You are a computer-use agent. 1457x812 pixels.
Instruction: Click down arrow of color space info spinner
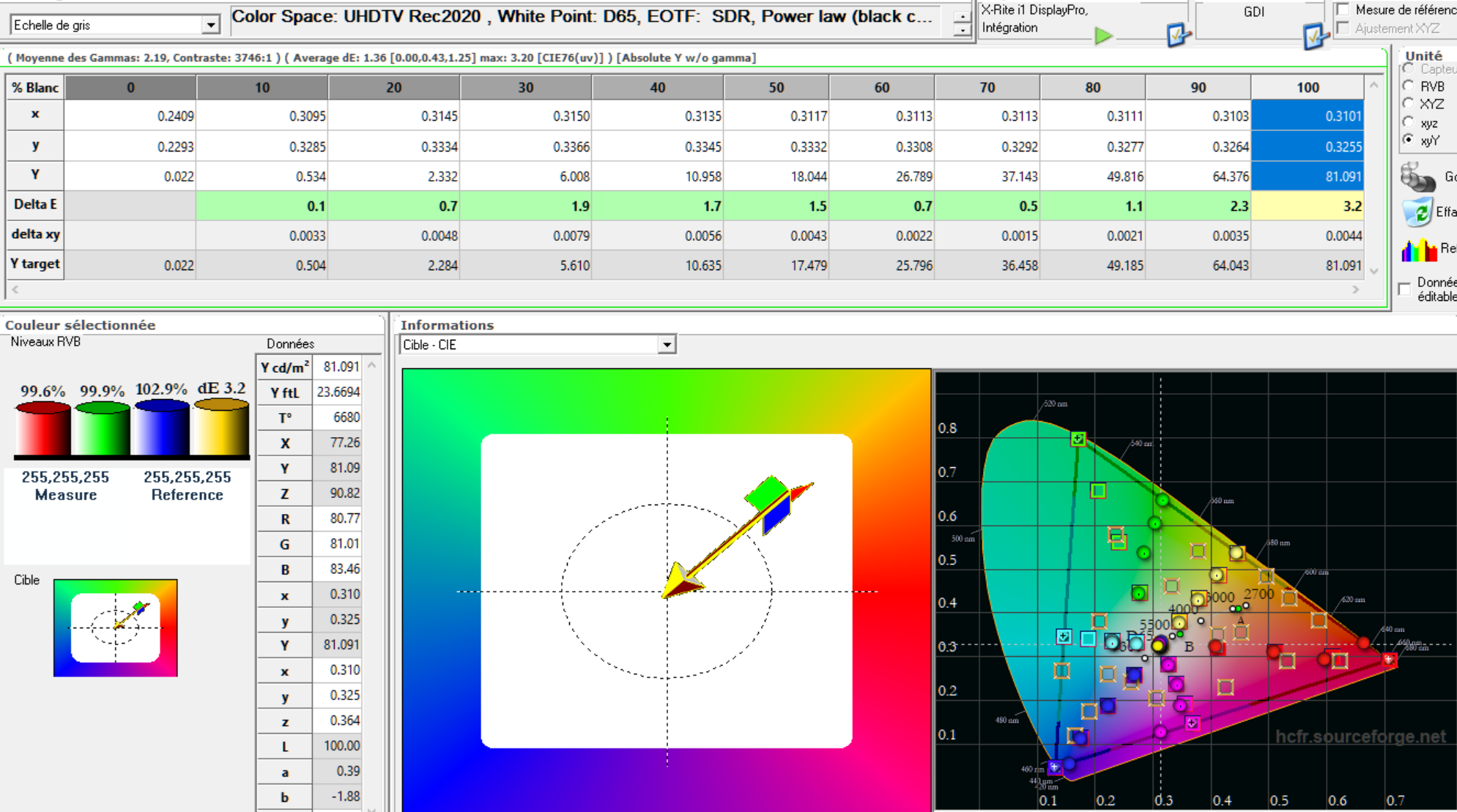(x=962, y=31)
